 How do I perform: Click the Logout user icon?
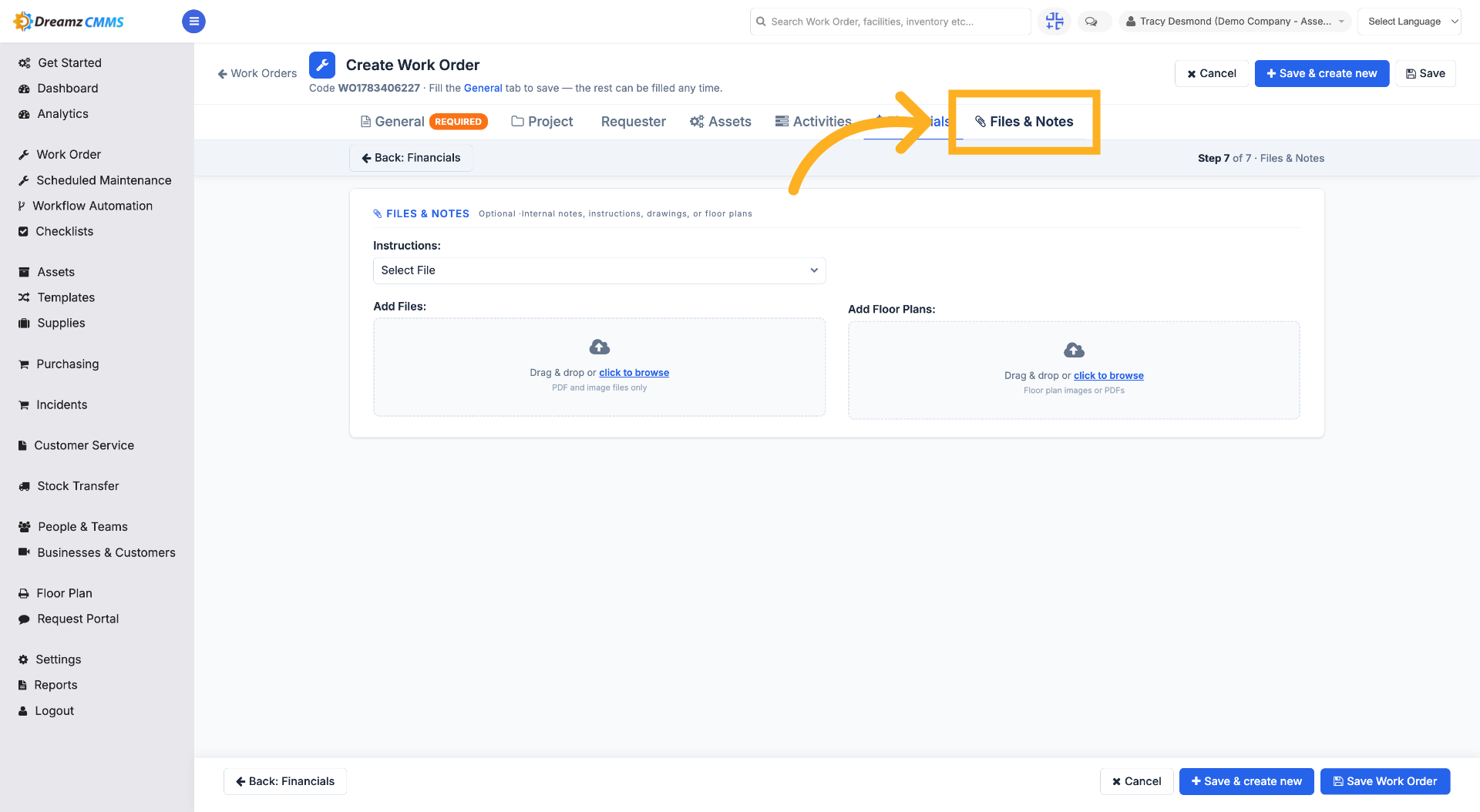coord(23,711)
